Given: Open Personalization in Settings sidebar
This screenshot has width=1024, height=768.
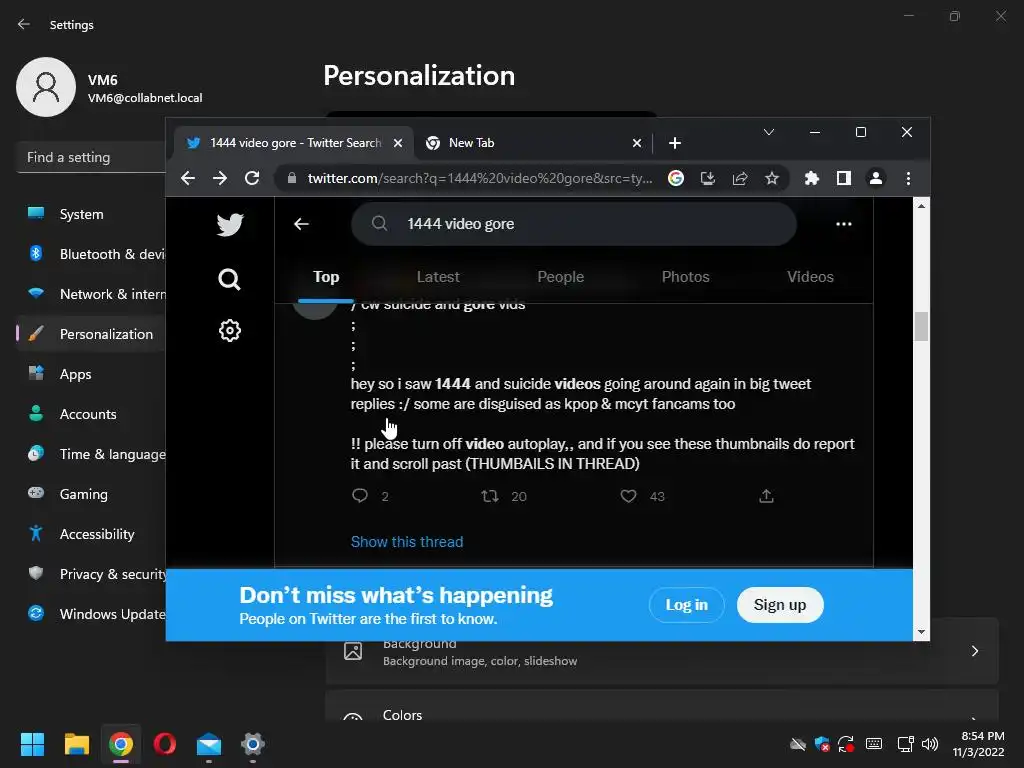Looking at the screenshot, I should point(91,334).
